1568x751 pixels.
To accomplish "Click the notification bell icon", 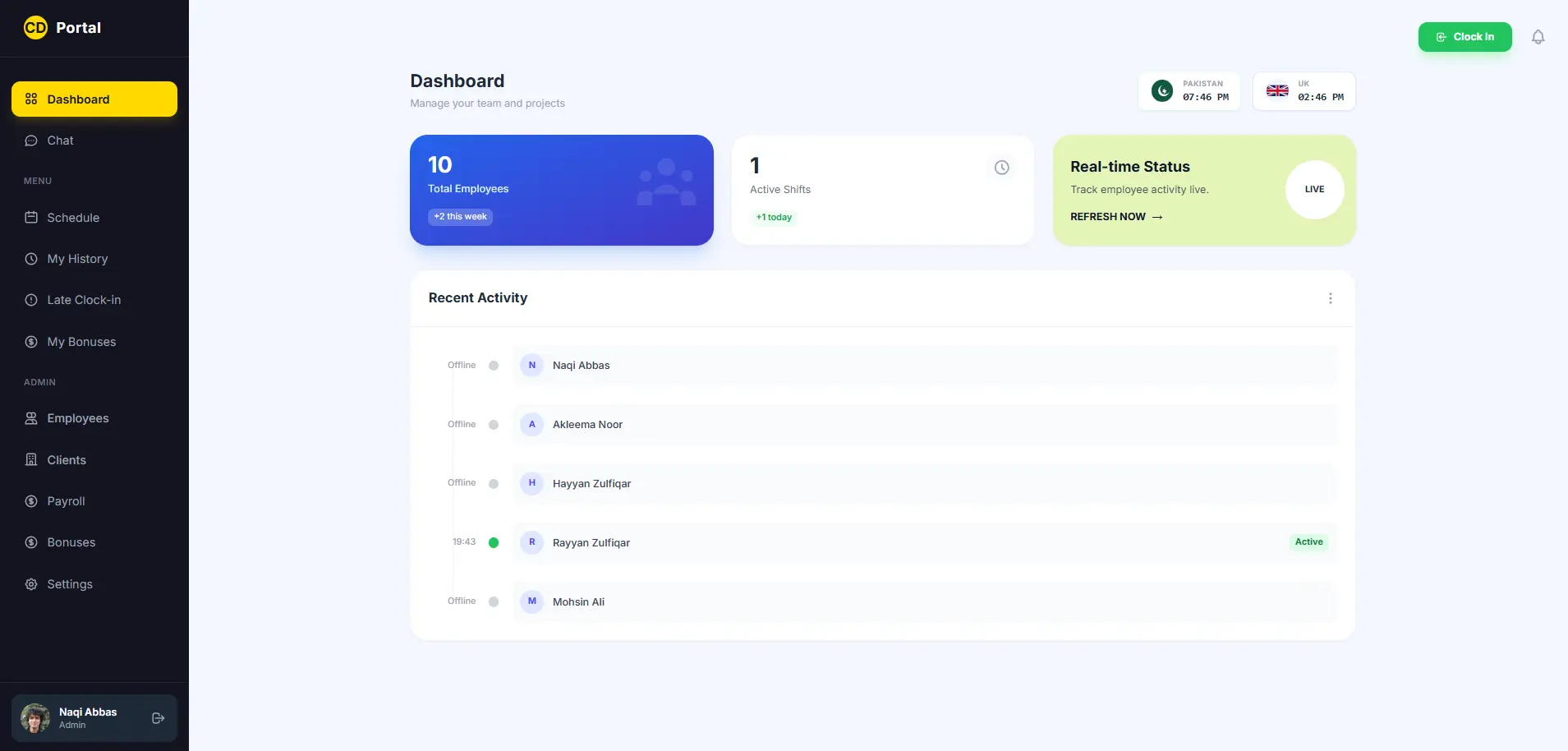I will (x=1538, y=36).
